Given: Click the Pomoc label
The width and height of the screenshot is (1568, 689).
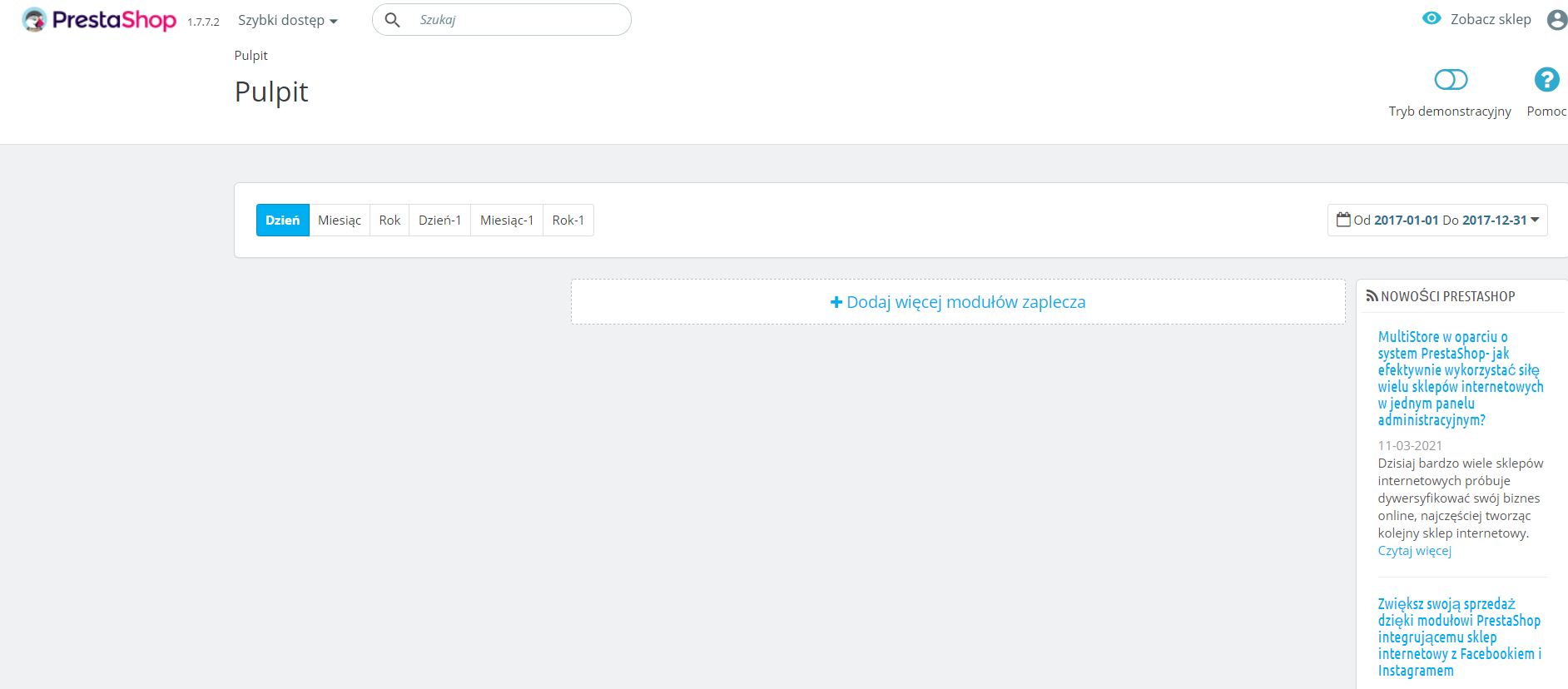Looking at the screenshot, I should (x=1546, y=112).
